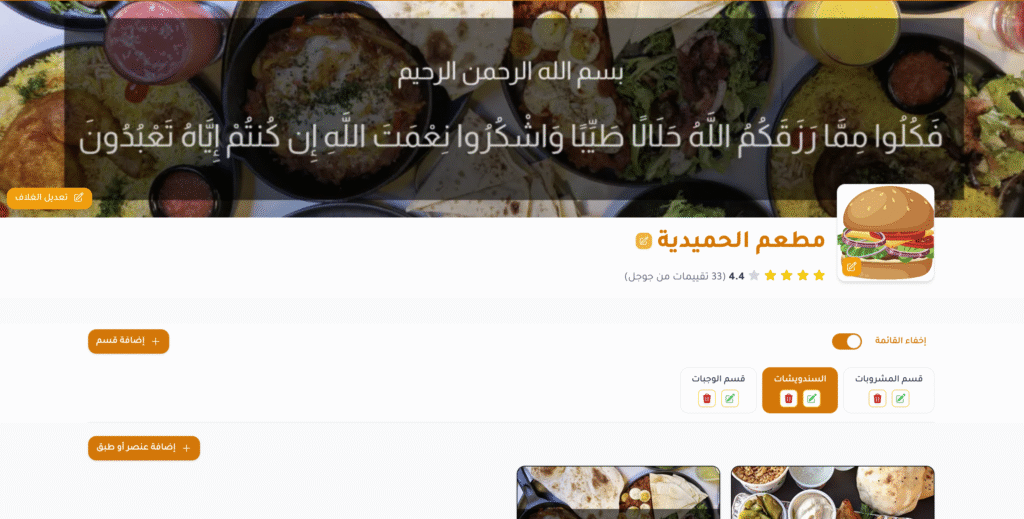Open the left dish image card

click(618, 492)
